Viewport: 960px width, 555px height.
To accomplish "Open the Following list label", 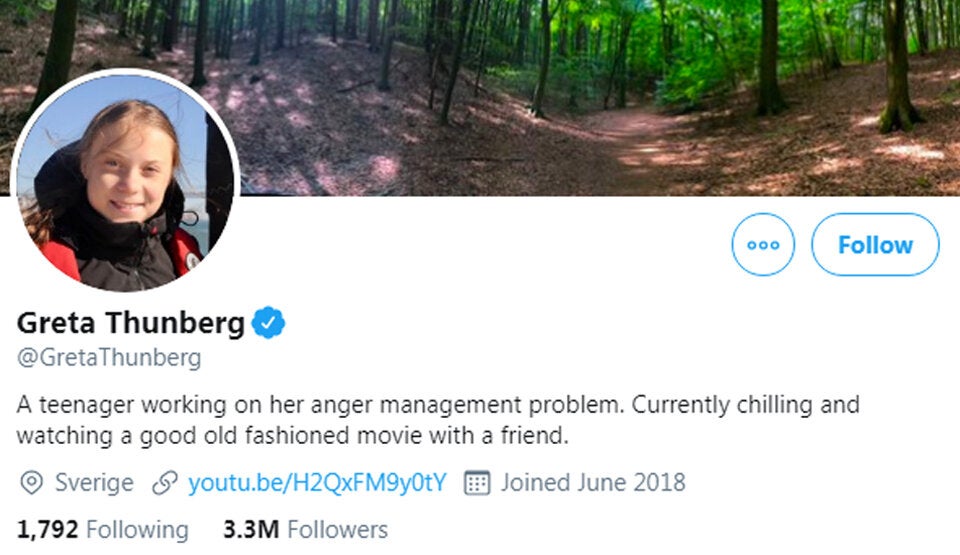I will 137,529.
